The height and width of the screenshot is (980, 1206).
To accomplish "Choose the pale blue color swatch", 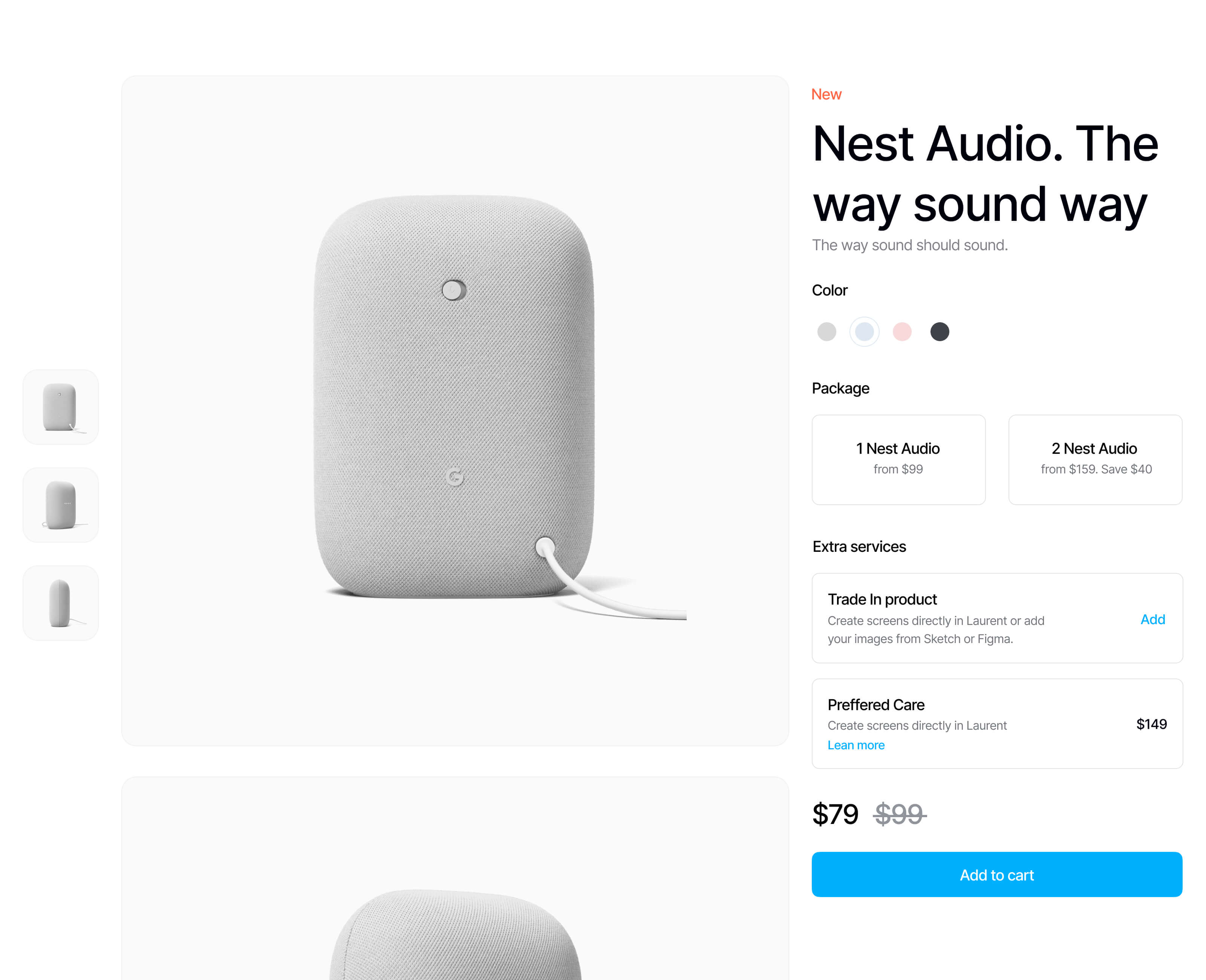I will (x=864, y=331).
